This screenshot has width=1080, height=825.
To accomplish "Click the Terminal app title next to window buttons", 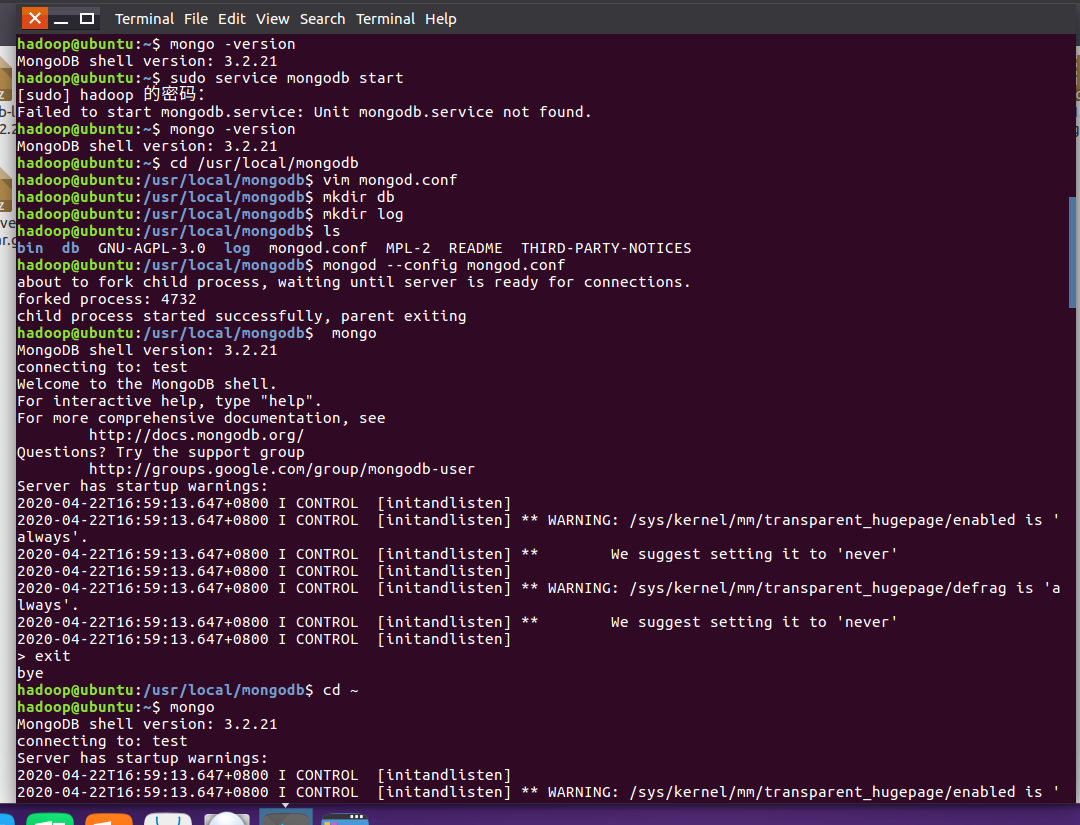I will (144, 19).
